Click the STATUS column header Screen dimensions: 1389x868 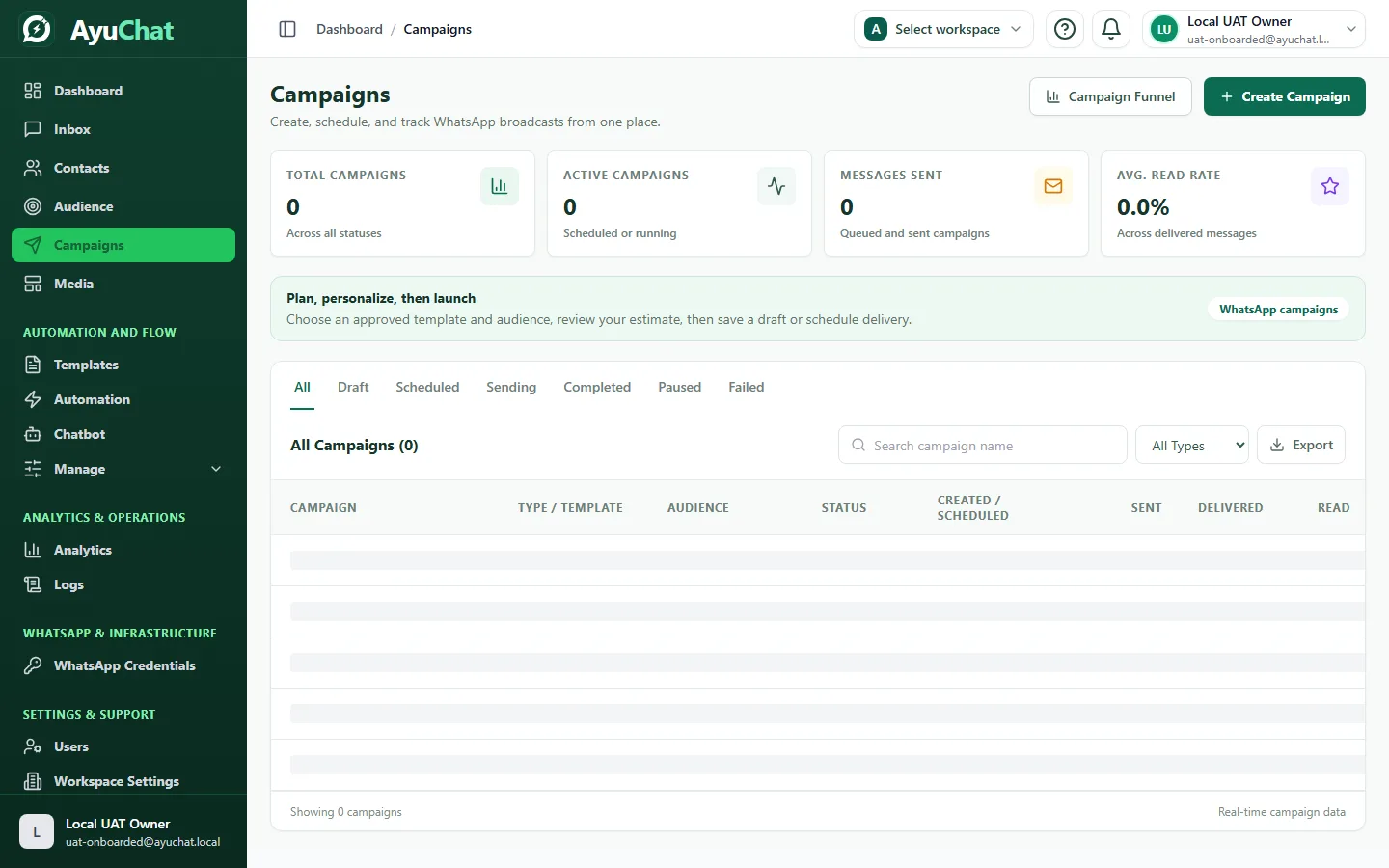tap(844, 507)
